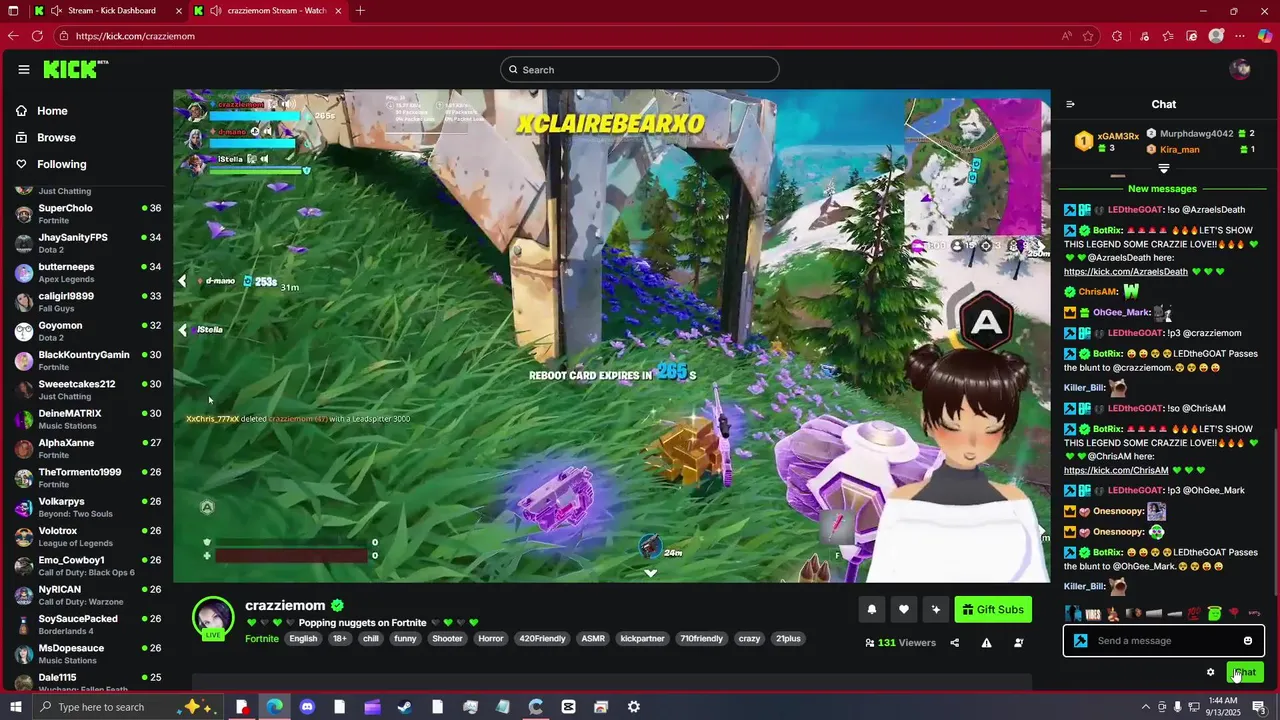The height and width of the screenshot is (720, 1280).
Task: Open AlphaXanne channel in sidebar
Action: 88,448
